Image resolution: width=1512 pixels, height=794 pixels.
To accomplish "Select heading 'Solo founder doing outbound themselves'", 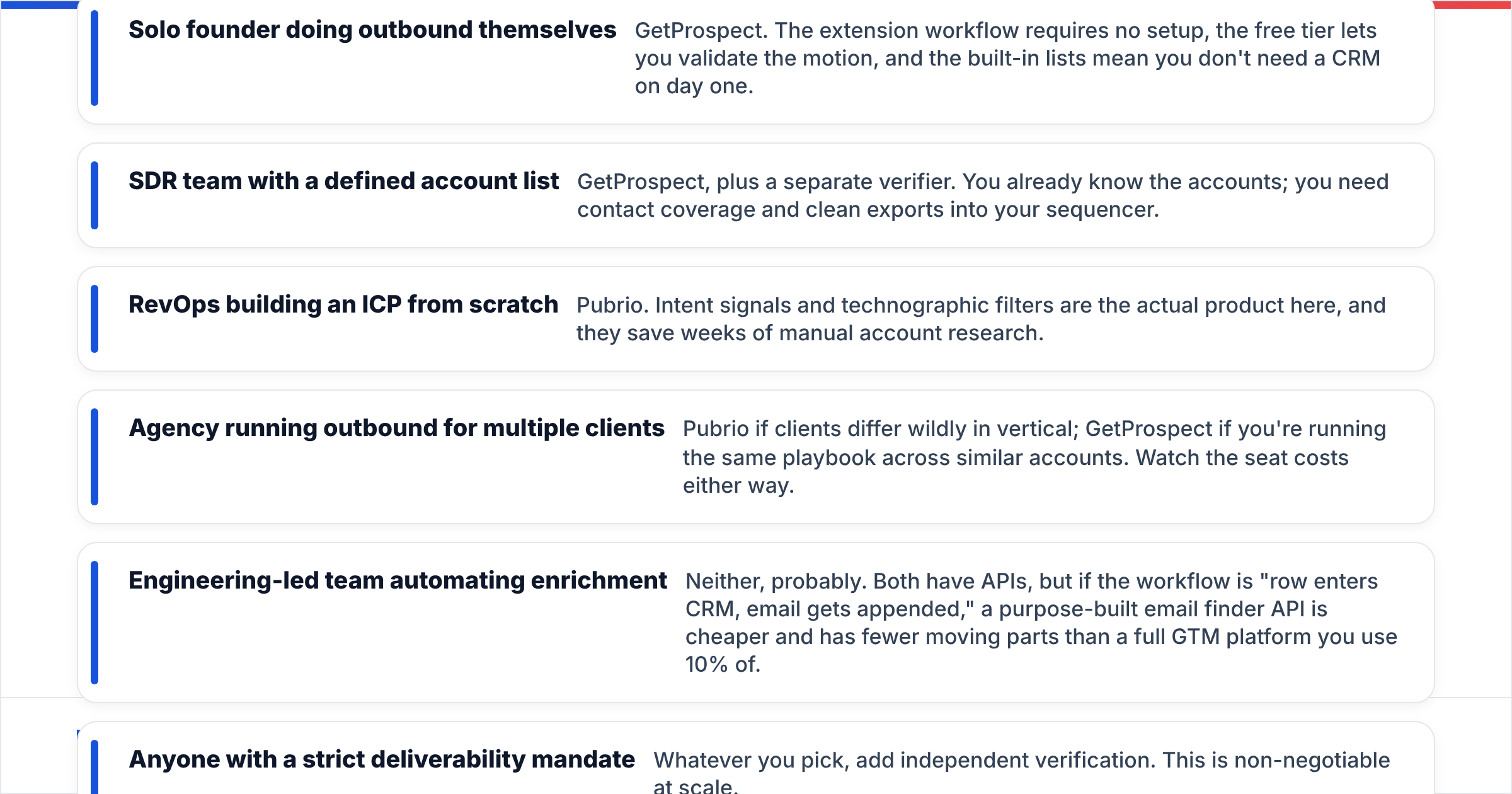I will point(372,30).
